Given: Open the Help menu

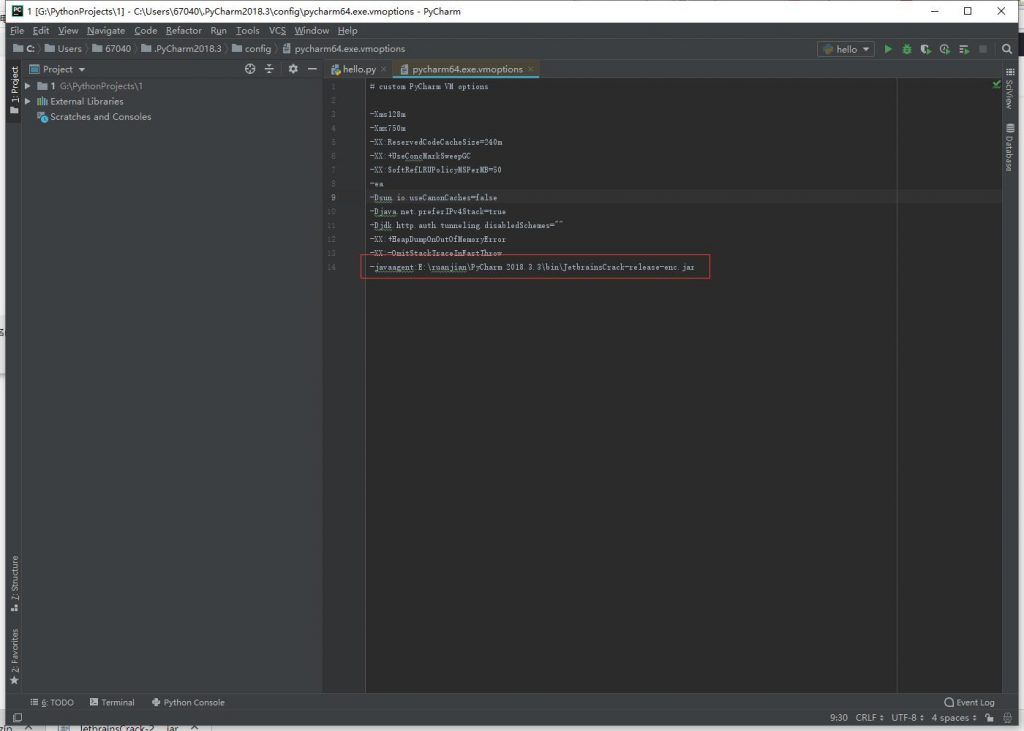Looking at the screenshot, I should pyautogui.click(x=347, y=31).
